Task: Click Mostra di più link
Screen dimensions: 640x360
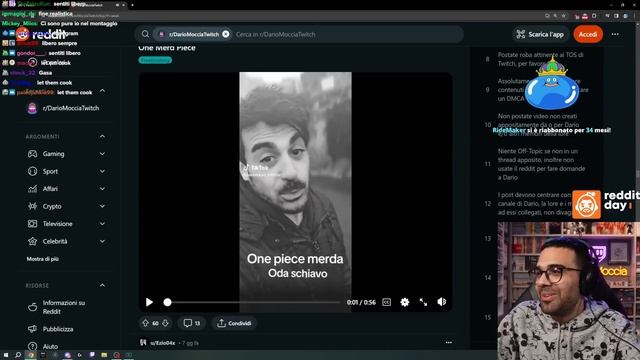Action: click(42, 259)
